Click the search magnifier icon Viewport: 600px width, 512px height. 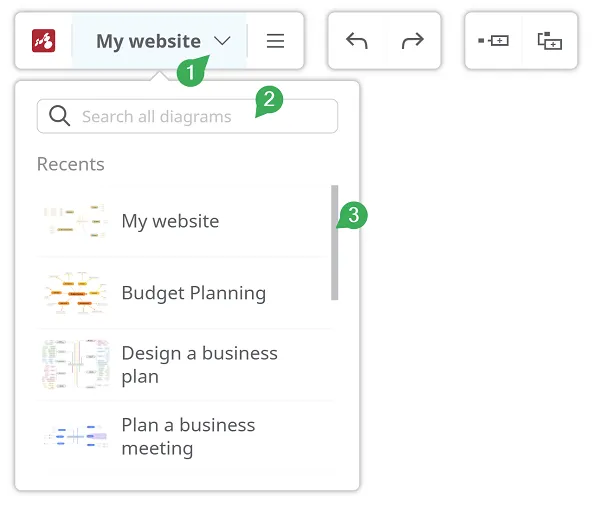tap(59, 116)
